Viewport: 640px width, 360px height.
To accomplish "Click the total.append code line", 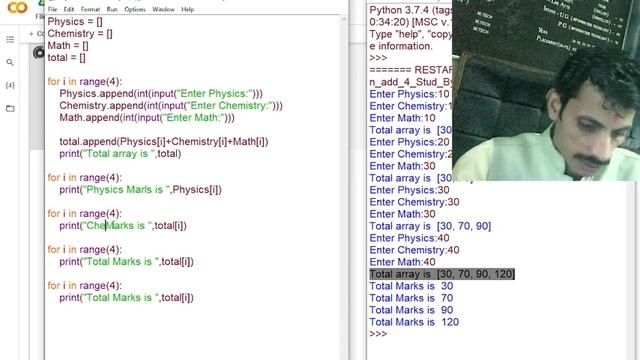I will point(164,142).
